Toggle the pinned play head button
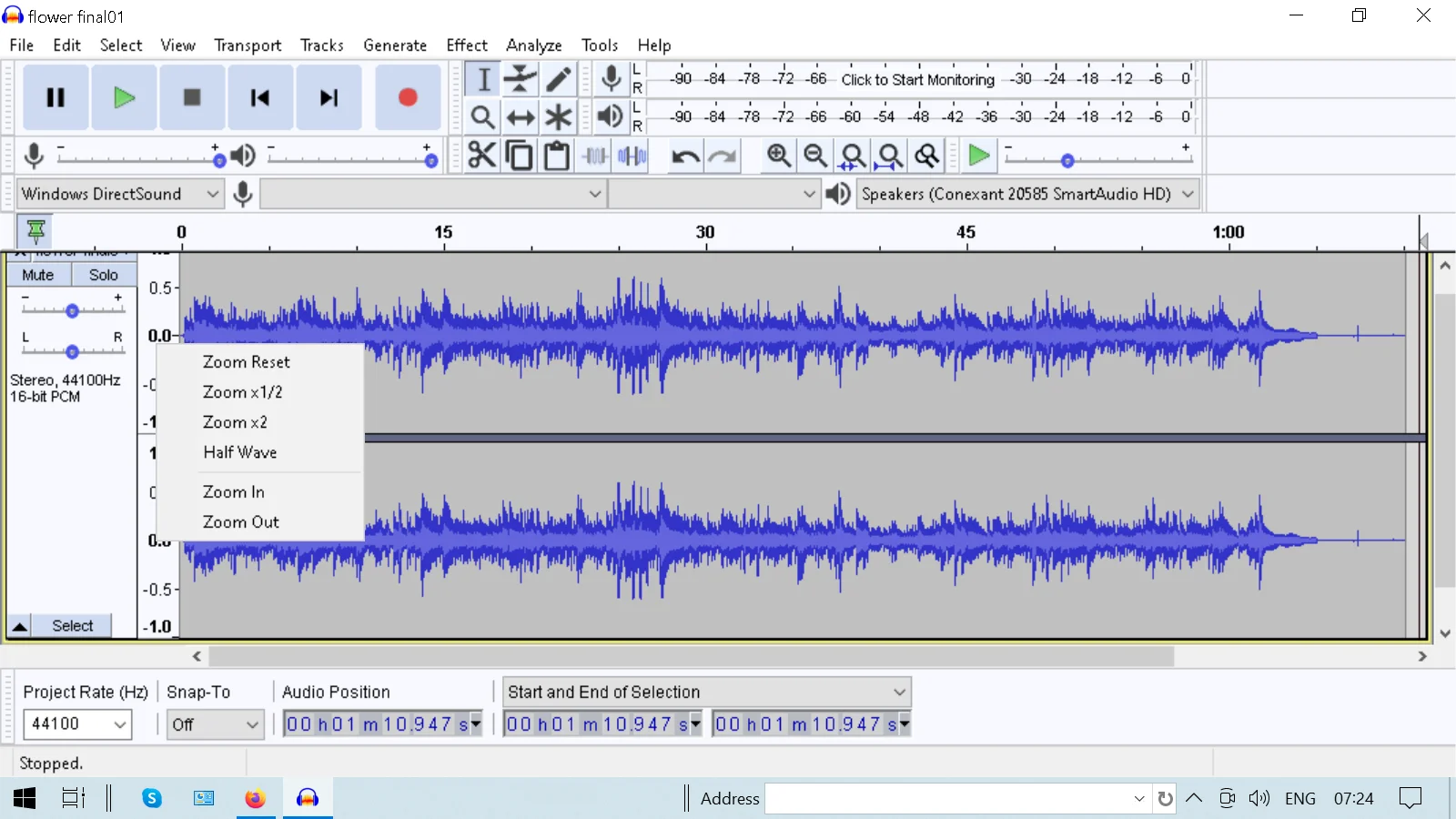Viewport: 1456px width, 819px height. coord(35,231)
